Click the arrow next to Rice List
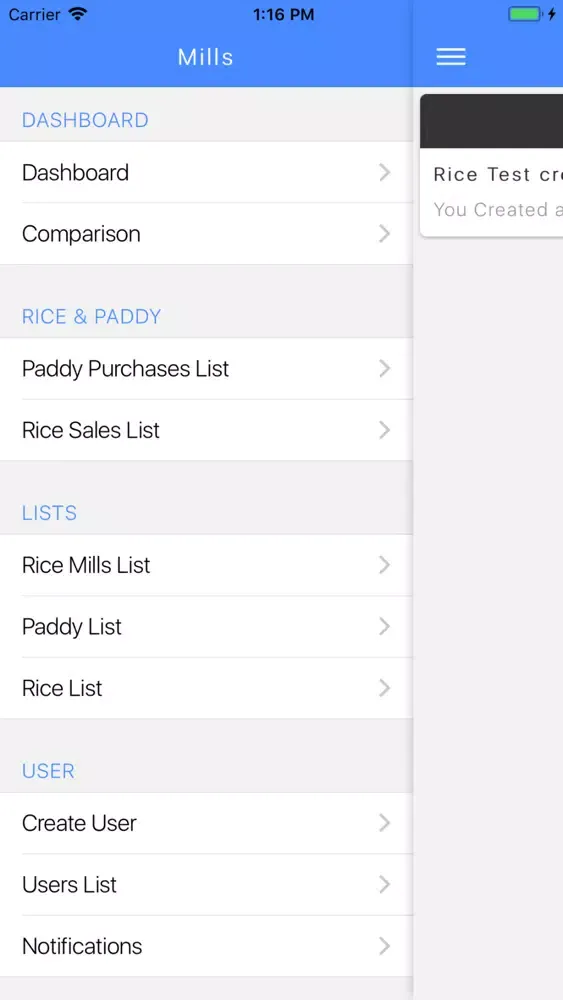 384,688
